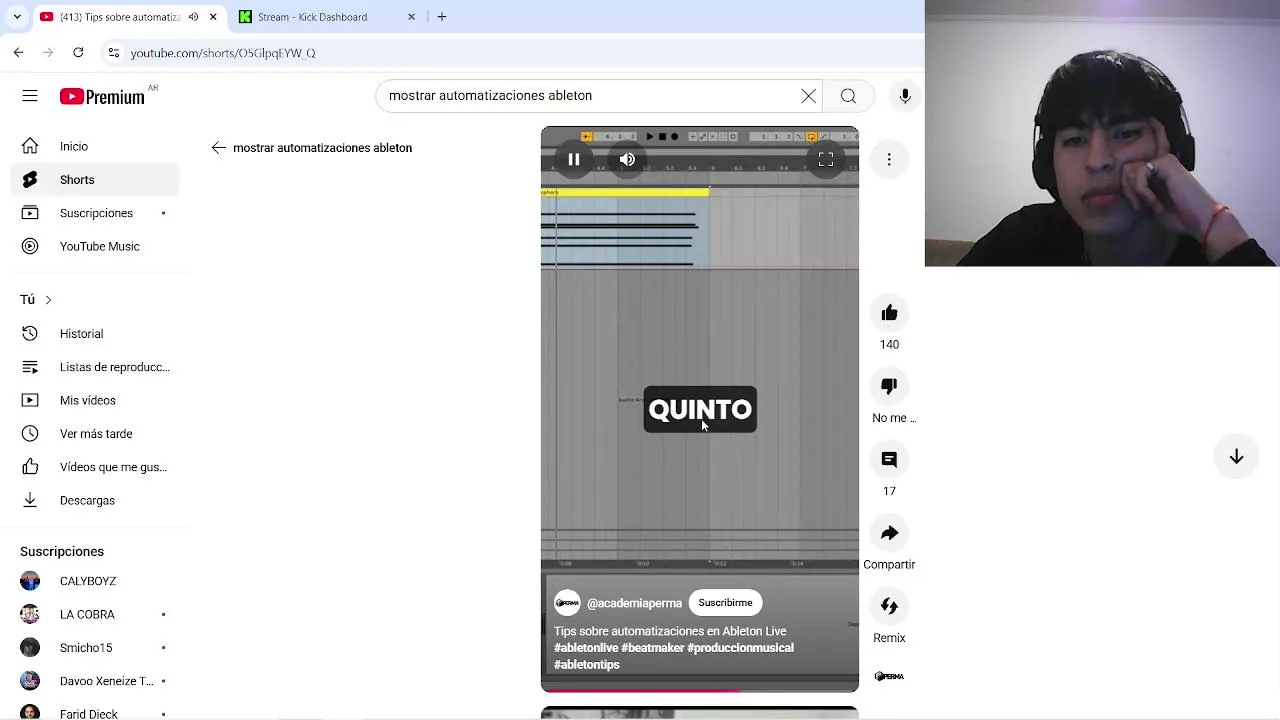Screen dimensions: 1280x720
Task: Dislike this Short
Action: click(889, 387)
